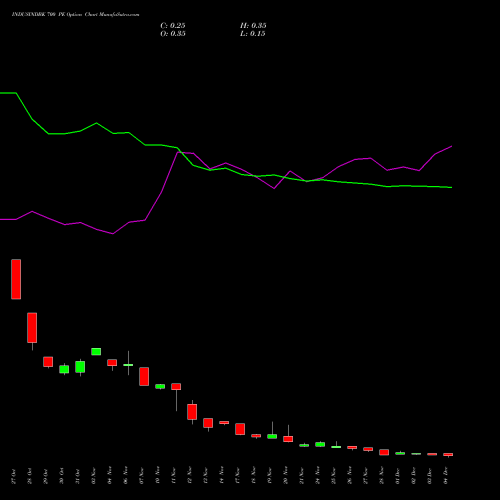
Task: Click the 04 Dec date axis label
Action: point(445,476)
